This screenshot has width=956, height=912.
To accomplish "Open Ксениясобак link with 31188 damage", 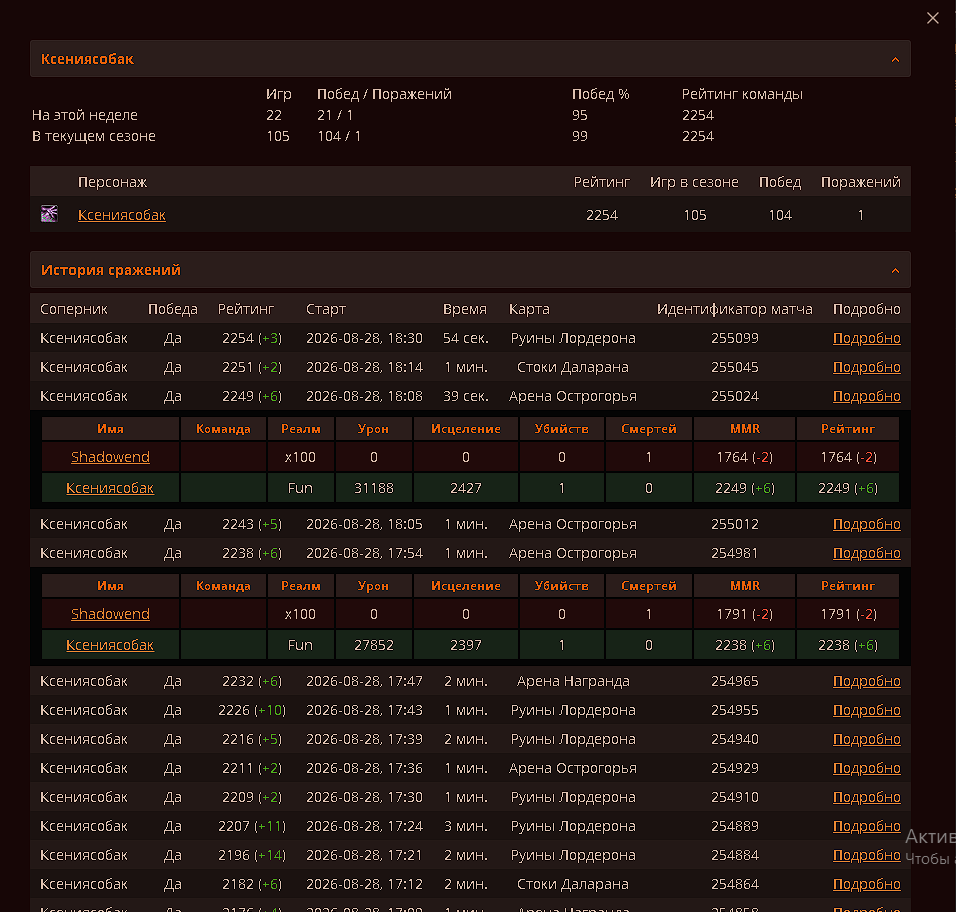I will [x=110, y=488].
